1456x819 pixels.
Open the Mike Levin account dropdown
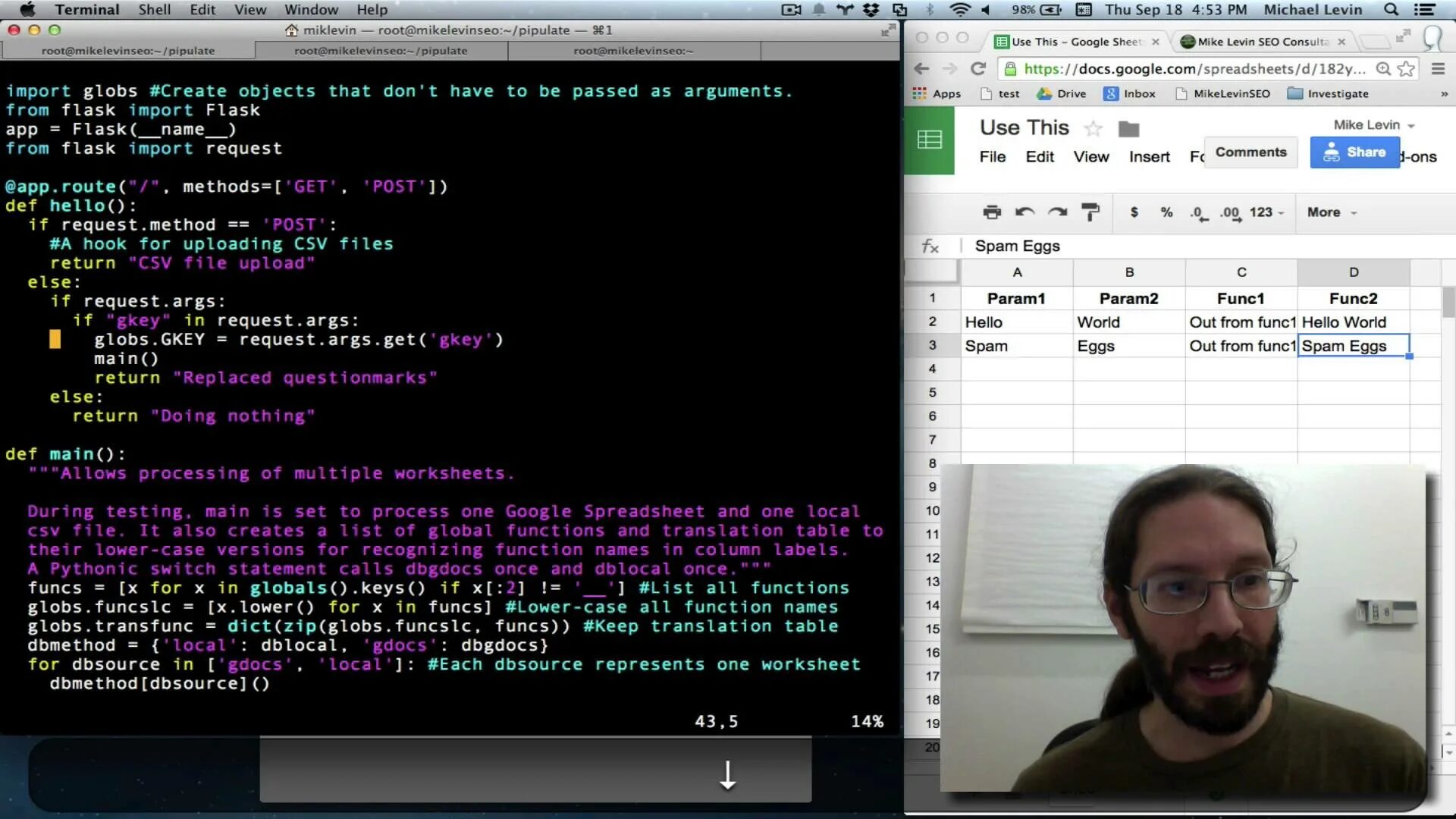(1373, 125)
